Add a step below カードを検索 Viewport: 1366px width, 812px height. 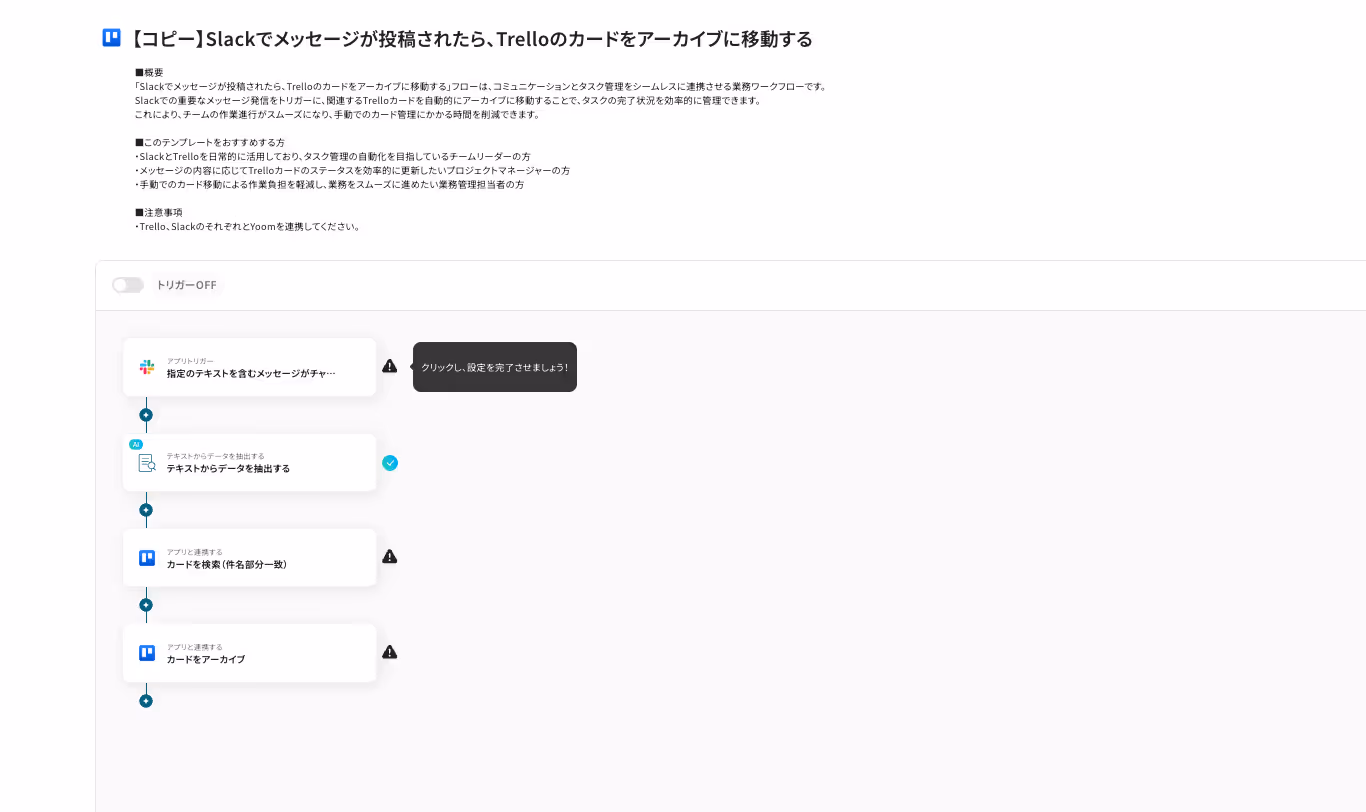coord(146,605)
